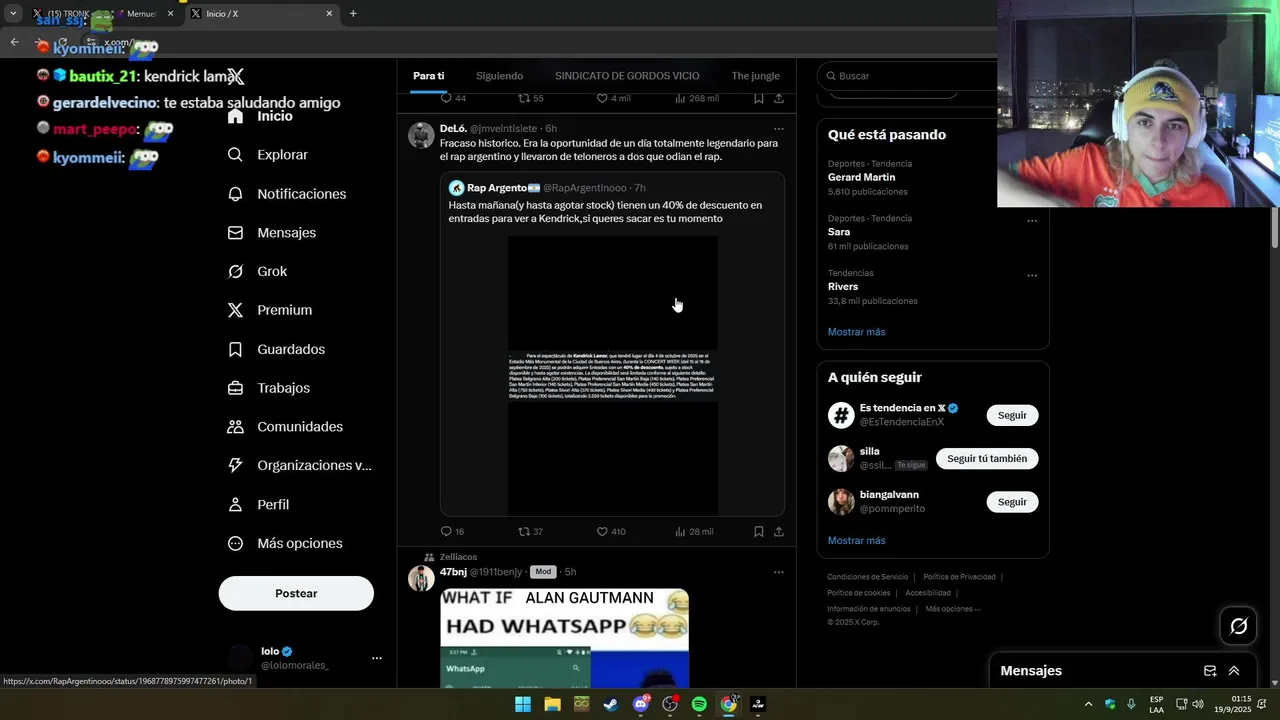Open Grok assistant page
The height and width of the screenshot is (720, 1280).
pyautogui.click(x=257, y=271)
